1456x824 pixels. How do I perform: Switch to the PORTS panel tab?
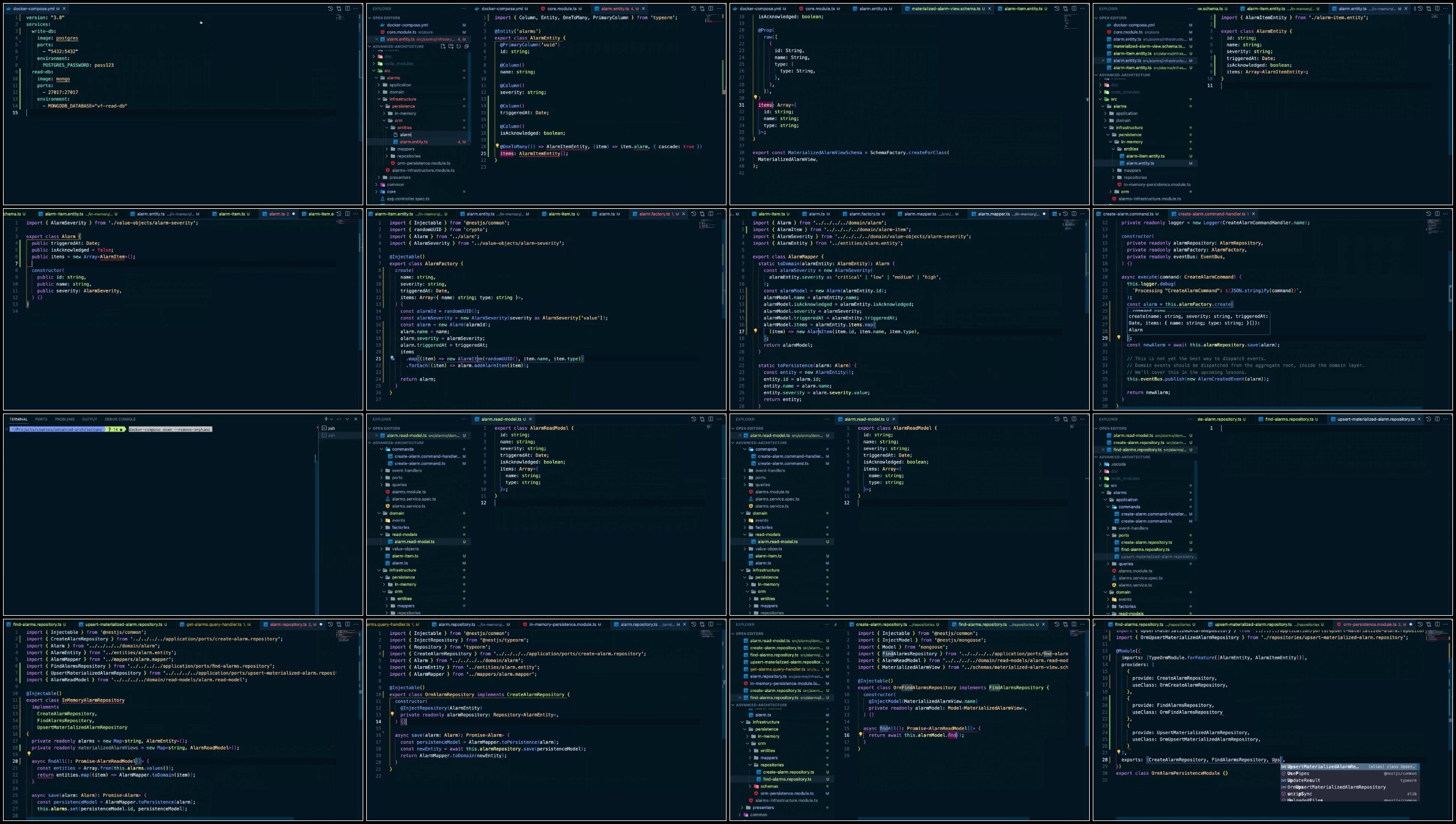[x=41, y=419]
